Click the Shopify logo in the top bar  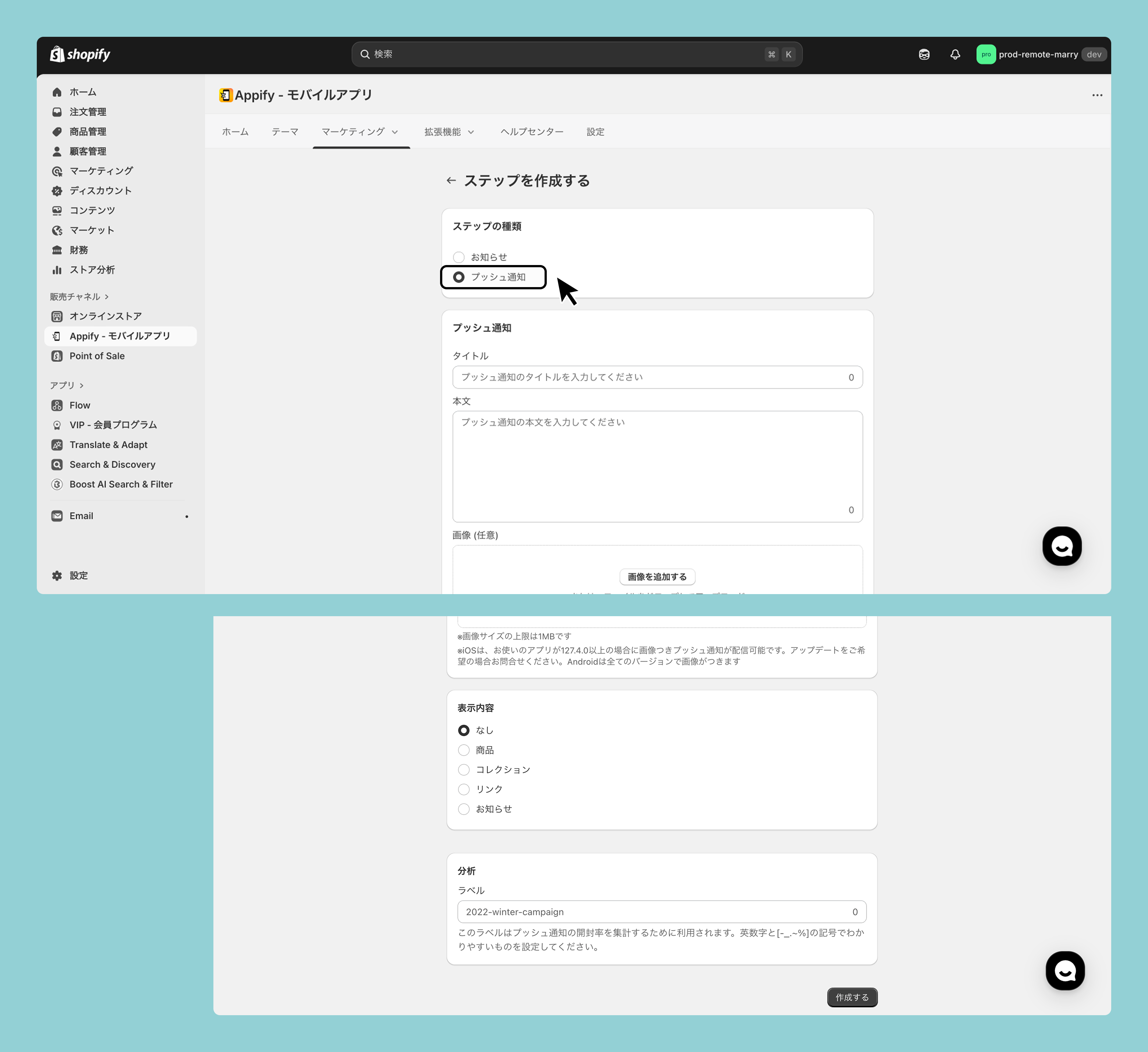coord(80,55)
